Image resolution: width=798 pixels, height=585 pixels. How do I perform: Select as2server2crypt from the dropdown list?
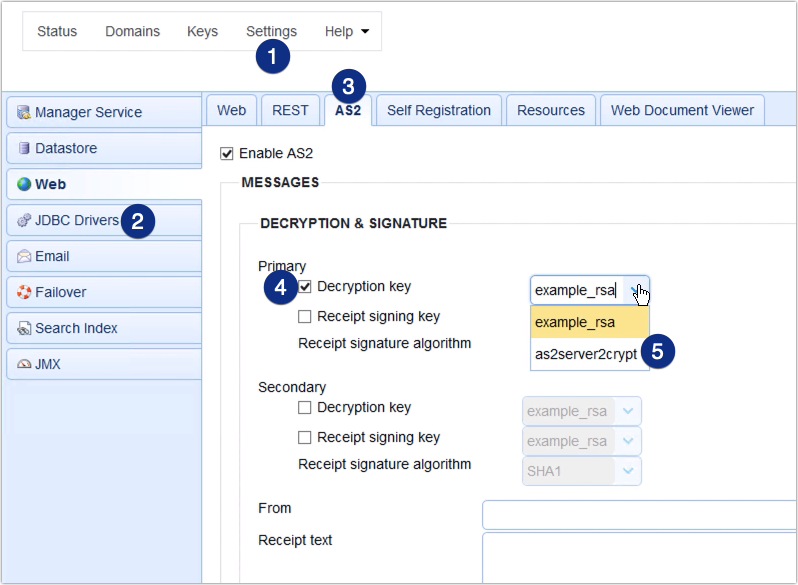click(586, 354)
